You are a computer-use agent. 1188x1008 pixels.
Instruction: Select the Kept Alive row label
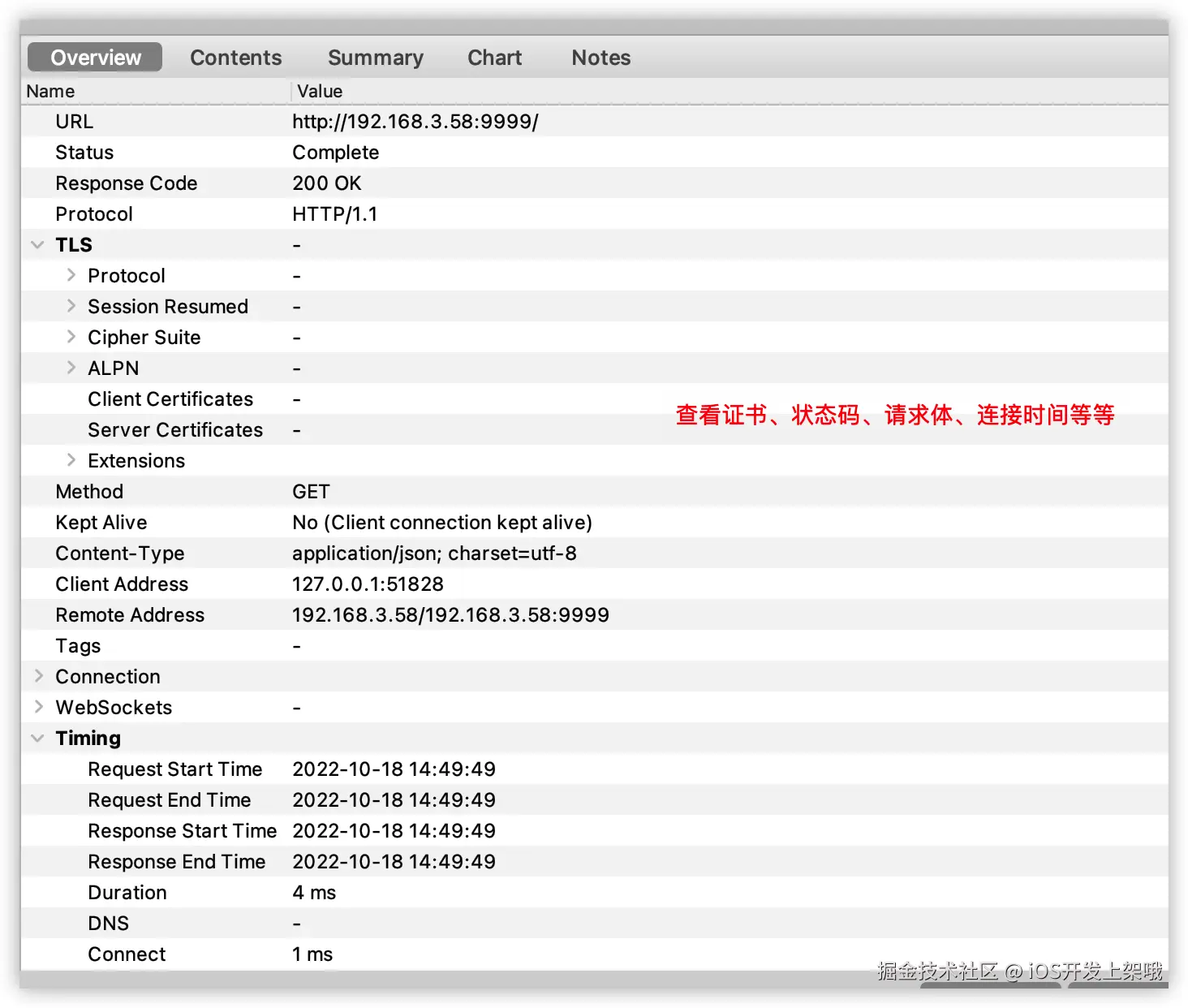coord(101,523)
